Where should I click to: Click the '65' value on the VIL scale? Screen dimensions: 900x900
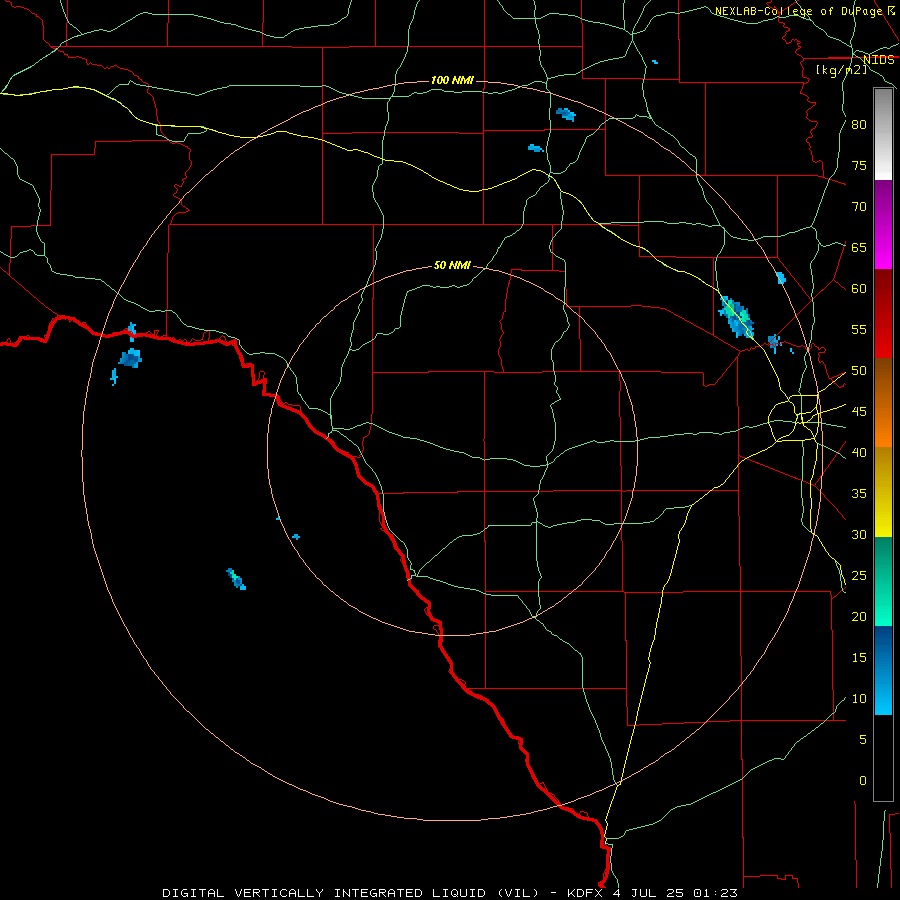coord(859,248)
